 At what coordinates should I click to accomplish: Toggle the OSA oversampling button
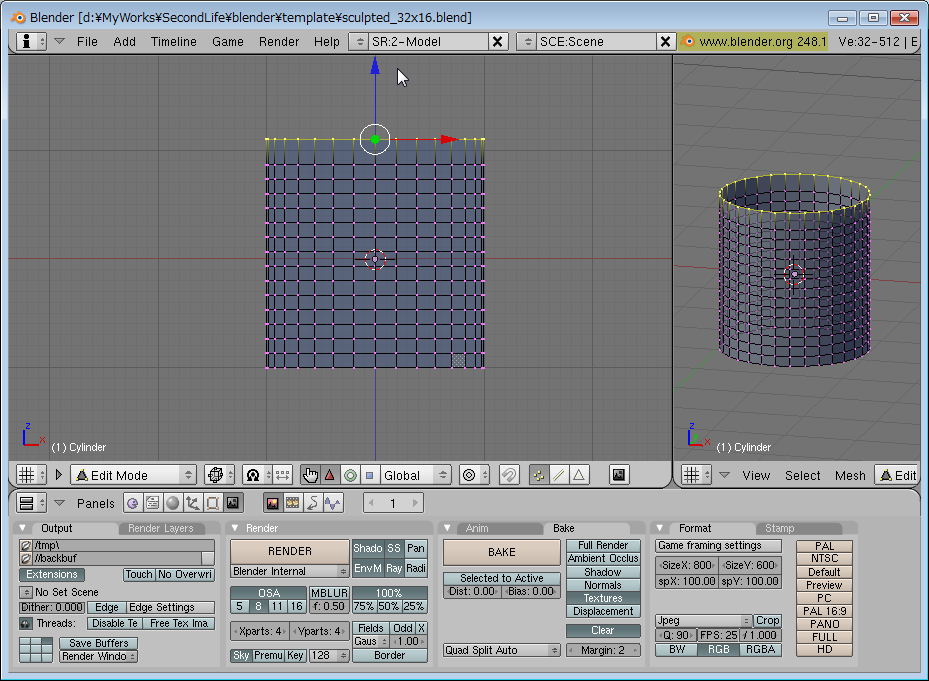[x=269, y=593]
